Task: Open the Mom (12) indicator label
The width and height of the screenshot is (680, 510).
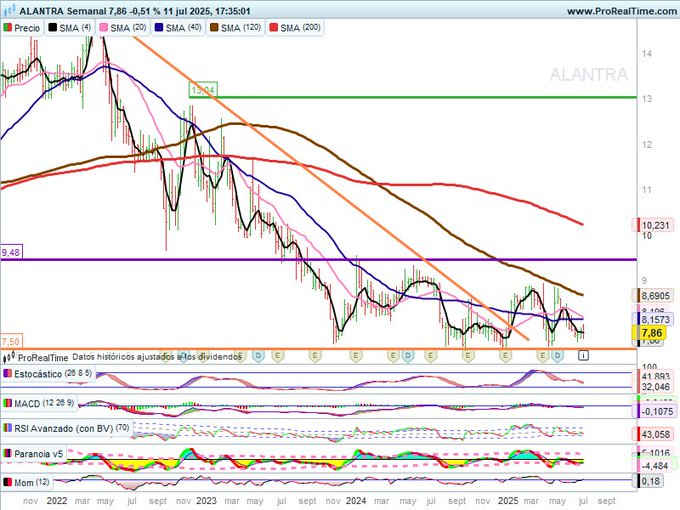Action: [x=26, y=482]
